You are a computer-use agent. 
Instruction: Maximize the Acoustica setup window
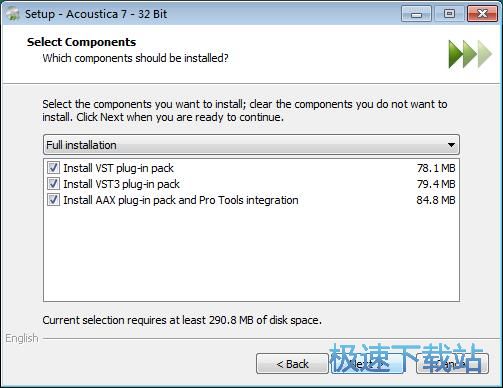point(449,14)
